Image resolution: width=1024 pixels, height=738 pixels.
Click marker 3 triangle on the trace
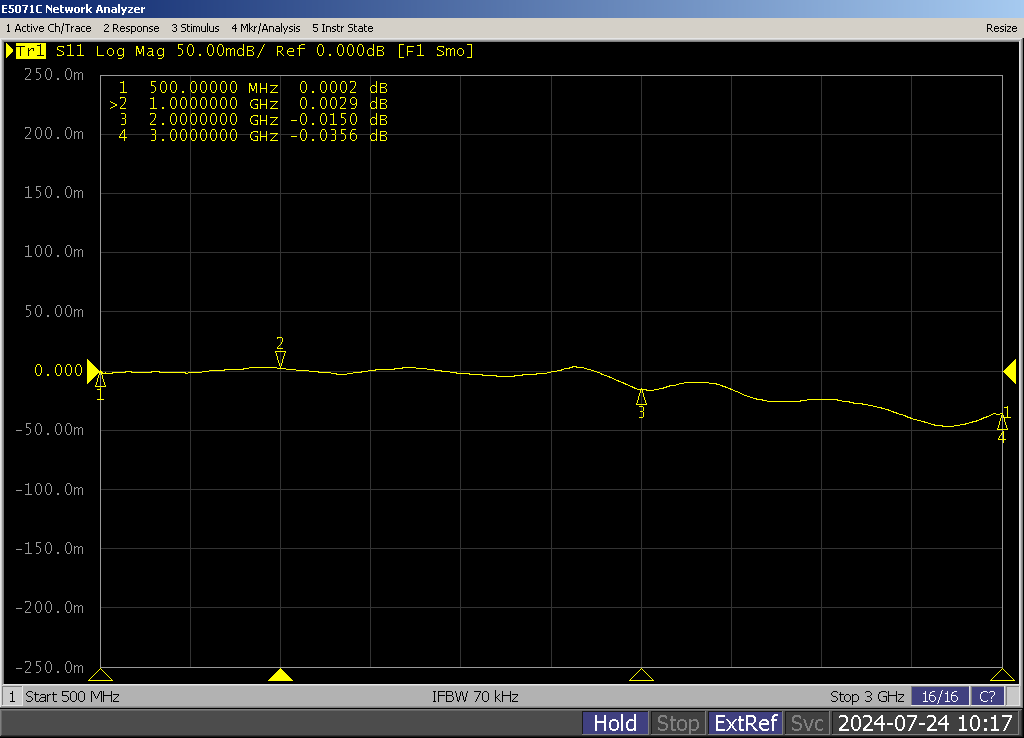click(641, 397)
